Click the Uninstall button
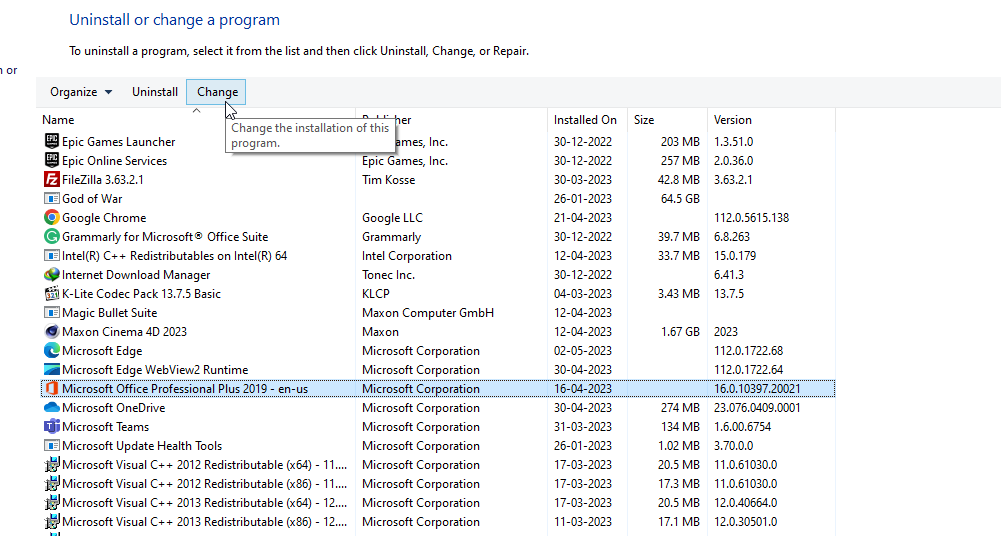This screenshot has width=1001, height=536. coord(154,92)
